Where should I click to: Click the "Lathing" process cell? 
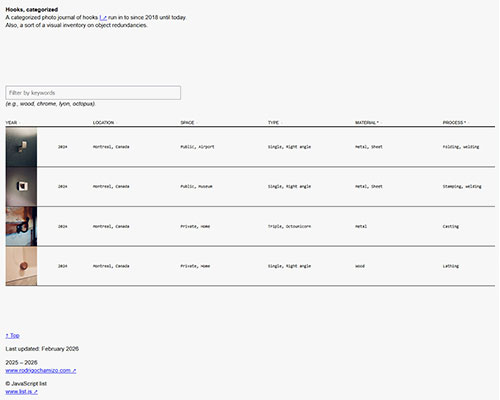click(x=451, y=266)
